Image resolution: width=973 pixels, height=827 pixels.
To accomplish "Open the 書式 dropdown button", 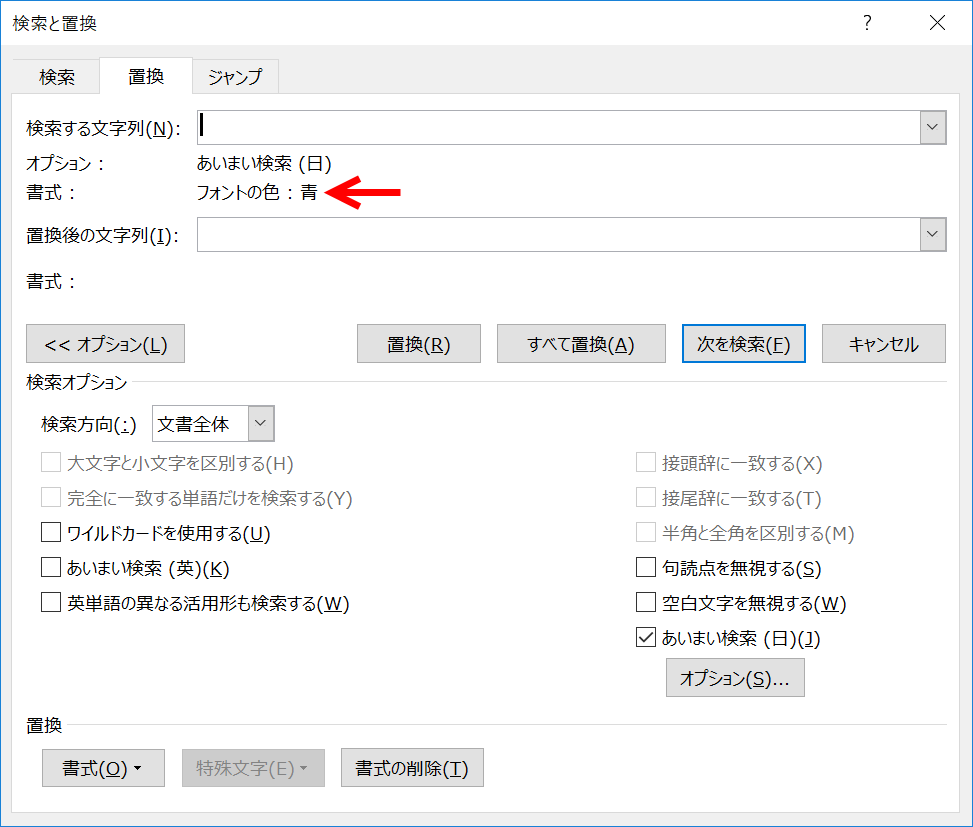I will [103, 768].
